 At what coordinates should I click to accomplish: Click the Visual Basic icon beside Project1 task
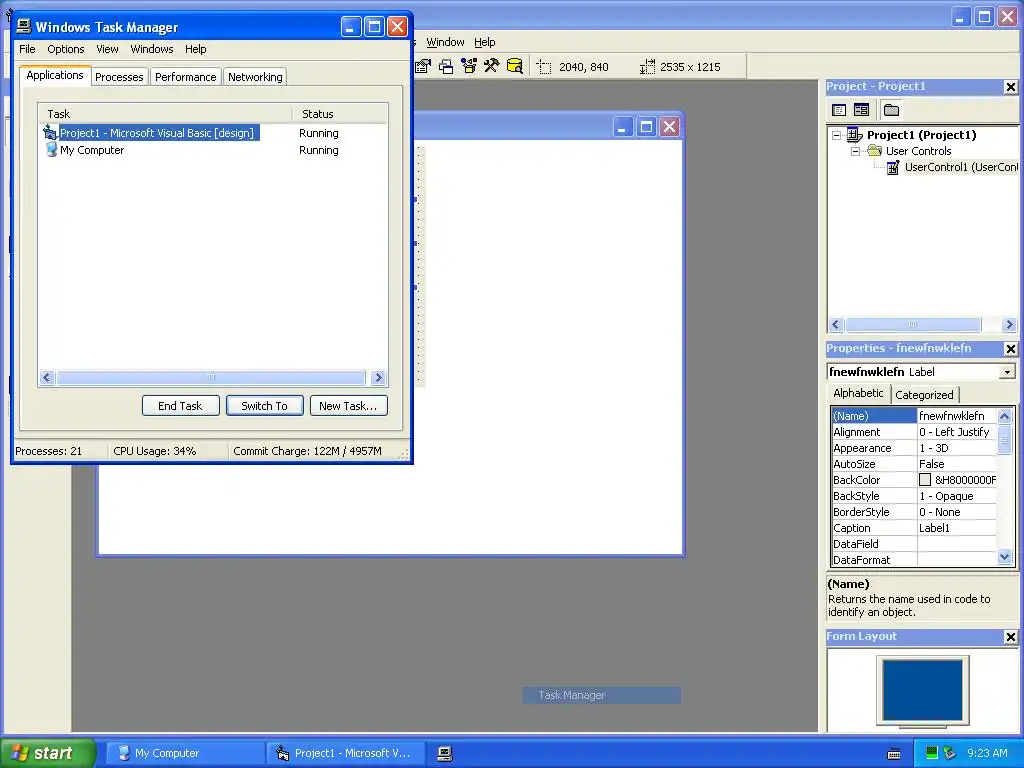click(x=50, y=133)
